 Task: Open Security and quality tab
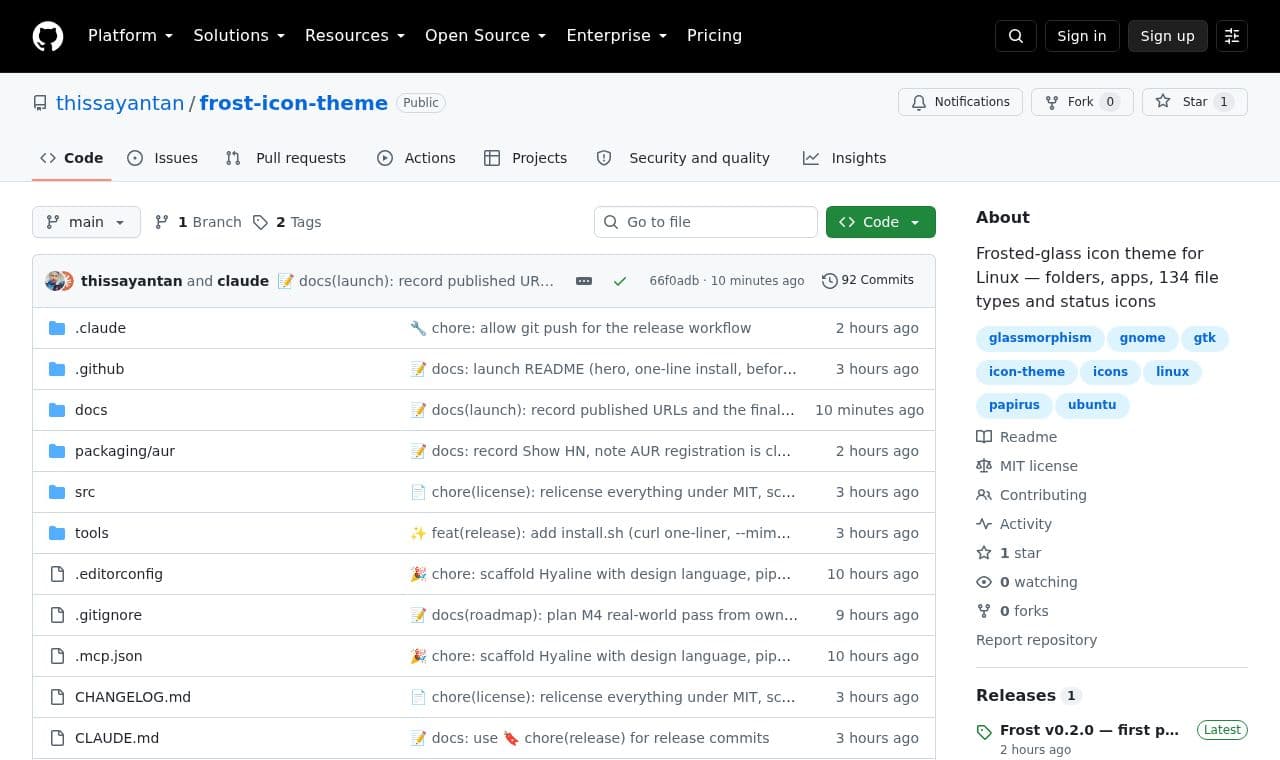click(x=684, y=158)
